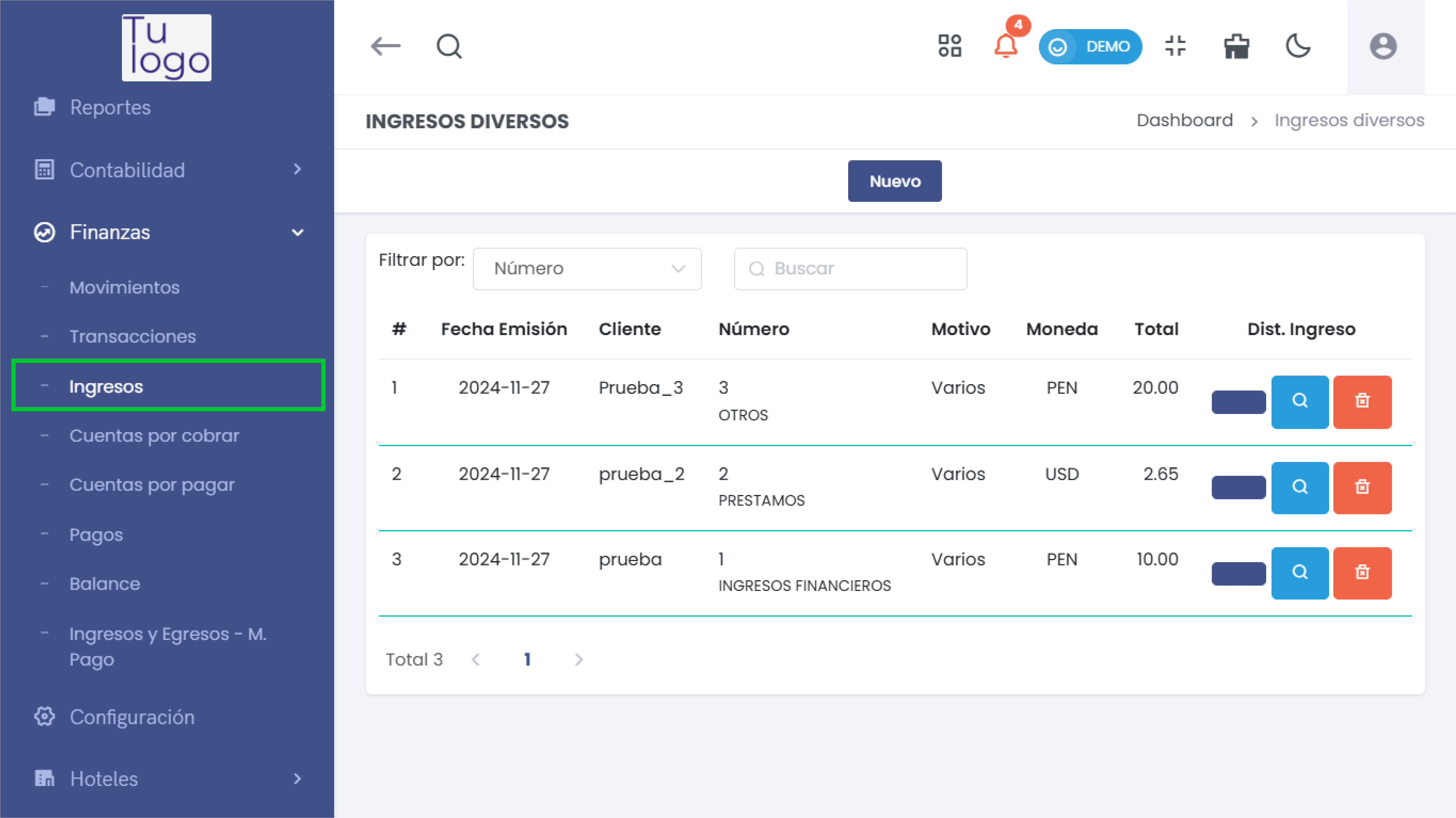Click the exit fullscreen icon
Screen dimensions: 1456x818
pyautogui.click(x=1175, y=46)
